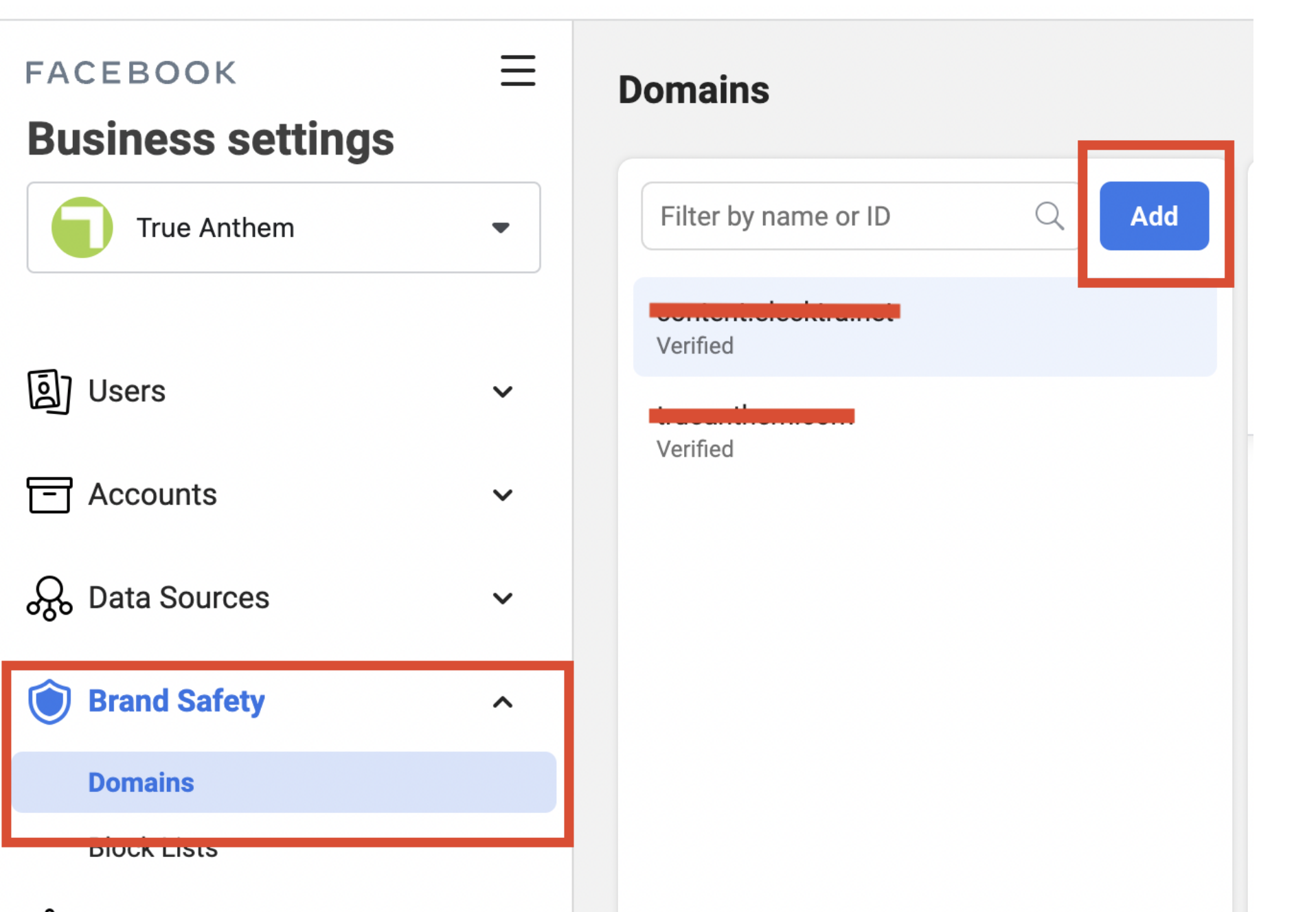Screen dimensions: 1316x912
Task: Collapse the Brand Safety section chevron
Action: click(503, 702)
